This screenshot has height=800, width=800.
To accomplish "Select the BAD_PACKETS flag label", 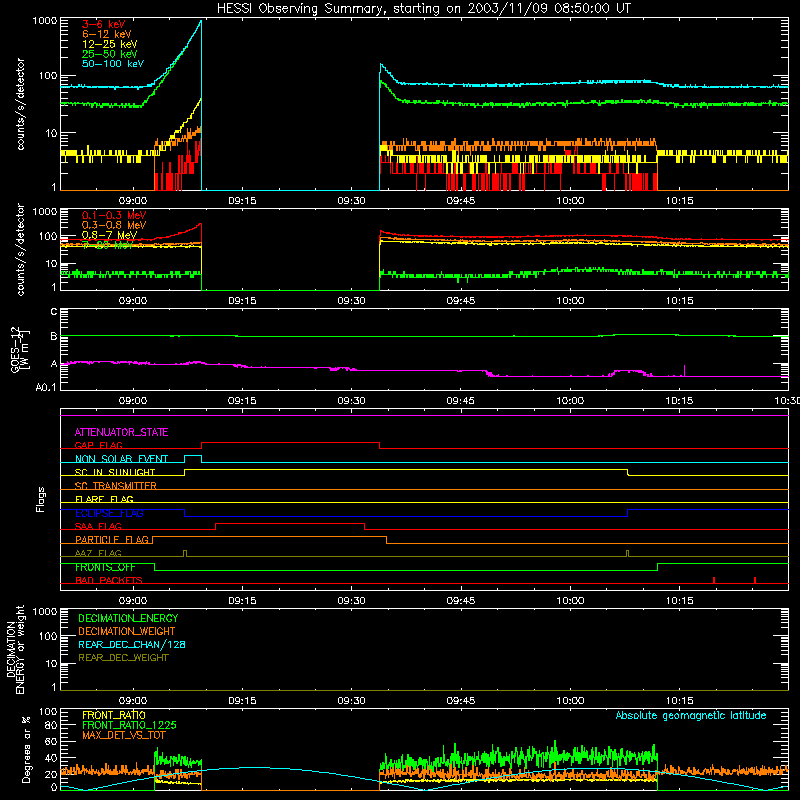I will [x=109, y=580].
